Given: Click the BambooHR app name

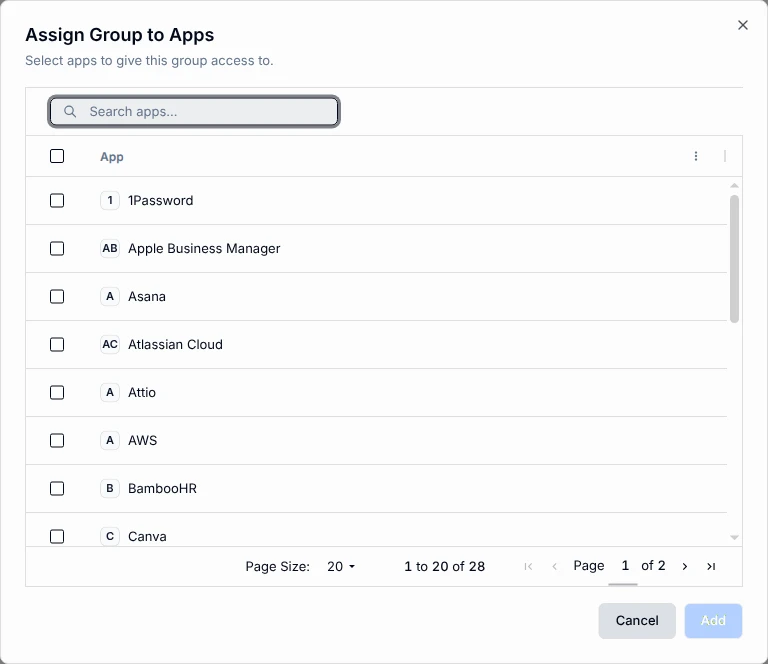Looking at the screenshot, I should [163, 488].
